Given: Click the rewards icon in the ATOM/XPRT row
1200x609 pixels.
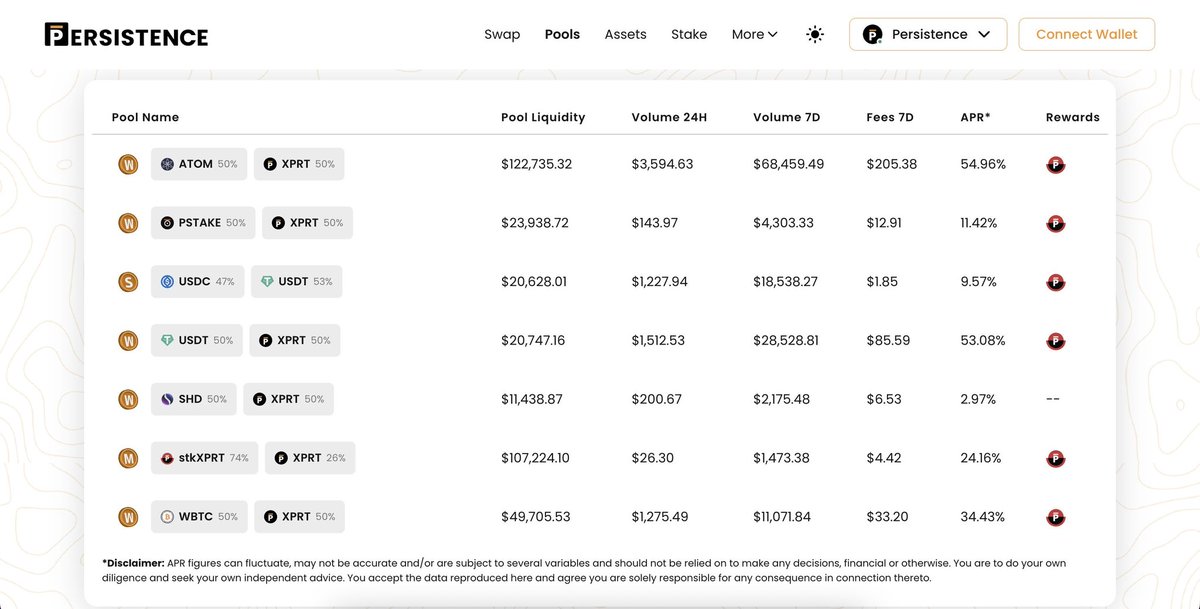Looking at the screenshot, I should coord(1055,165).
